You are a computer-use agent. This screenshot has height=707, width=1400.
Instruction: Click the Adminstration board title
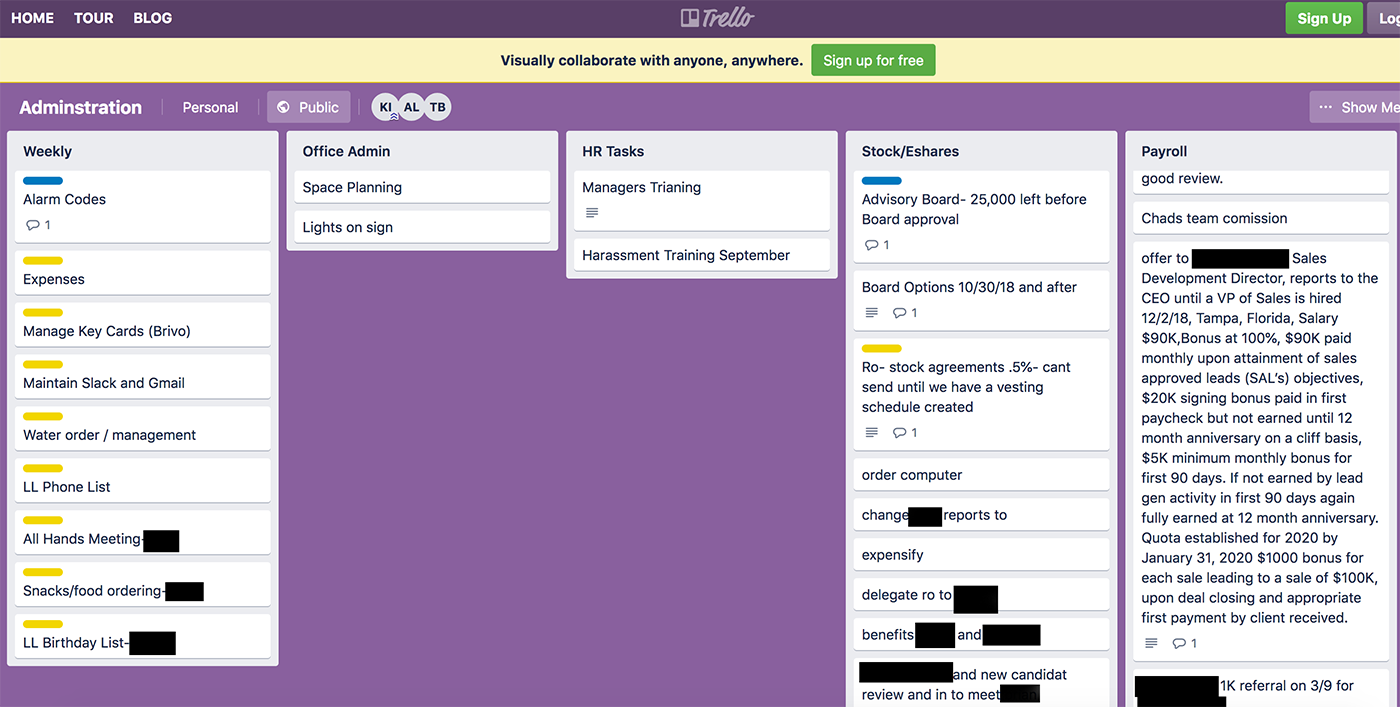tap(81, 107)
